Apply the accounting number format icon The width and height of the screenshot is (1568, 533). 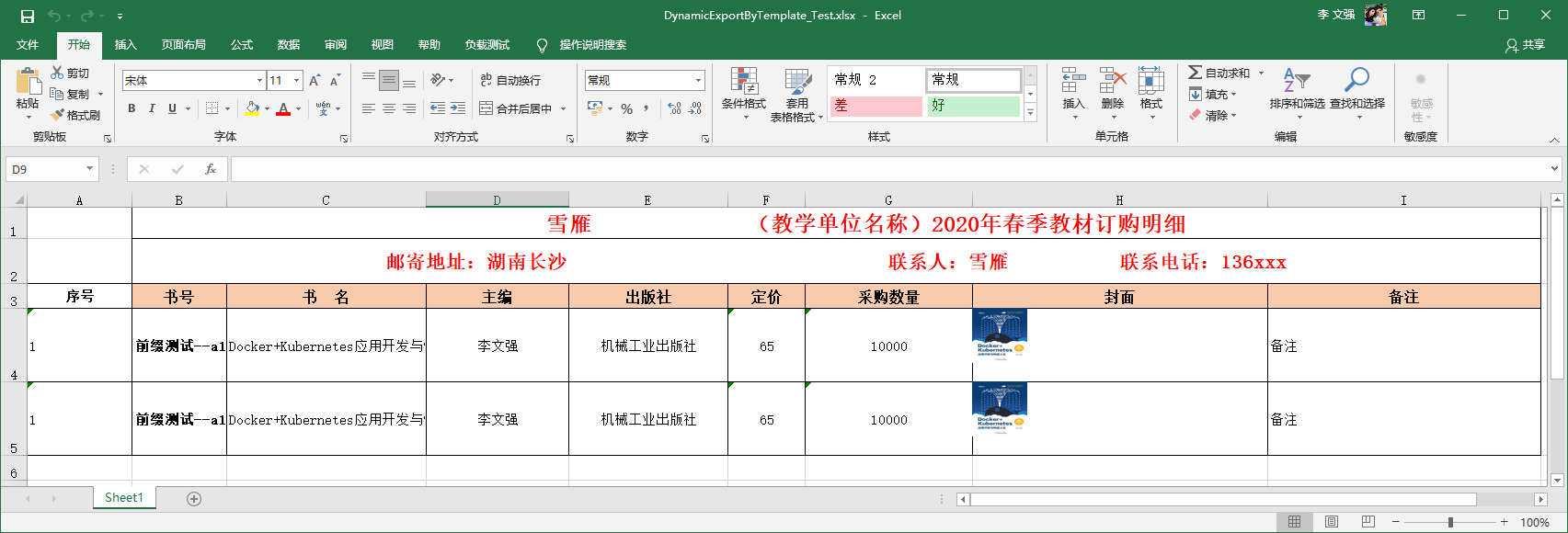pyautogui.click(x=595, y=108)
